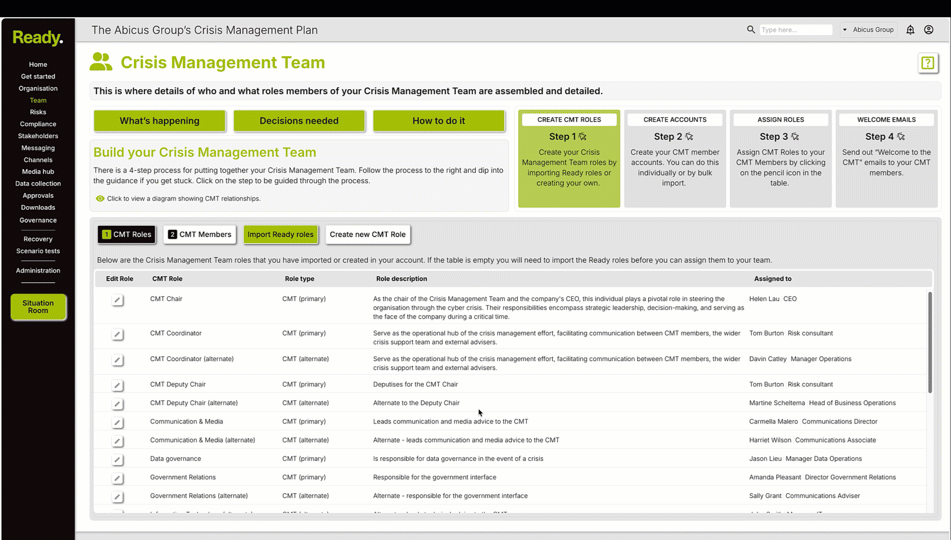Click the Role type column header
Image resolution: width=951 pixels, height=540 pixels.
pos(300,278)
